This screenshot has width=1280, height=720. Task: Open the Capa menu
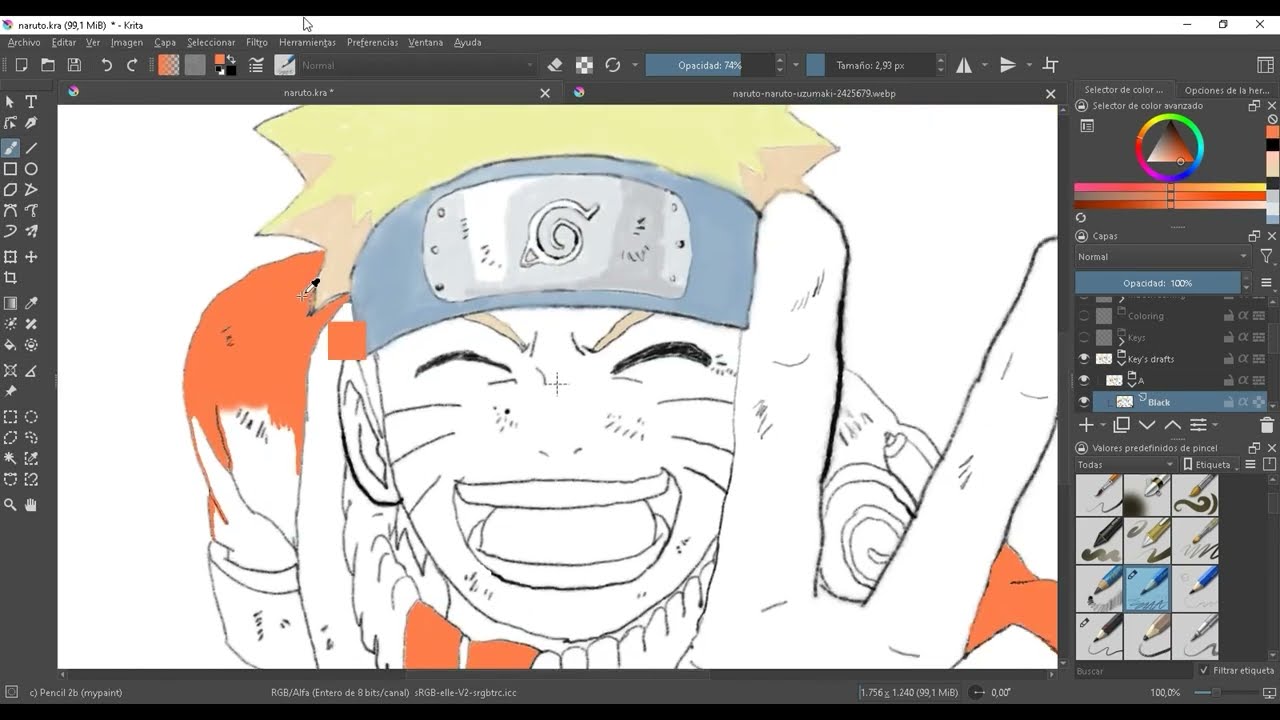[165, 43]
